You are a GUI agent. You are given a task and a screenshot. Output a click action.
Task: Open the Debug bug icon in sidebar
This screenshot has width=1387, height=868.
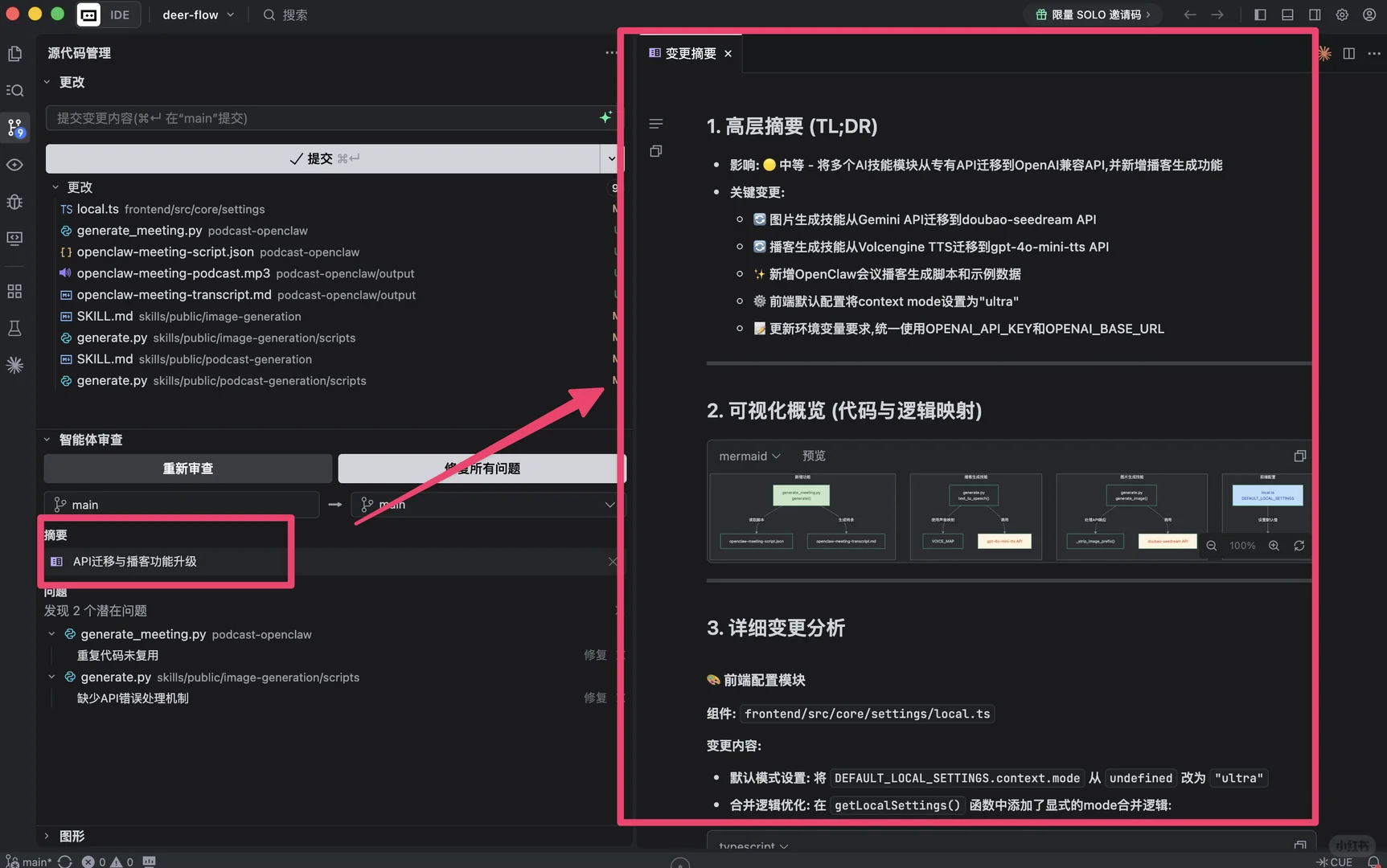click(14, 202)
